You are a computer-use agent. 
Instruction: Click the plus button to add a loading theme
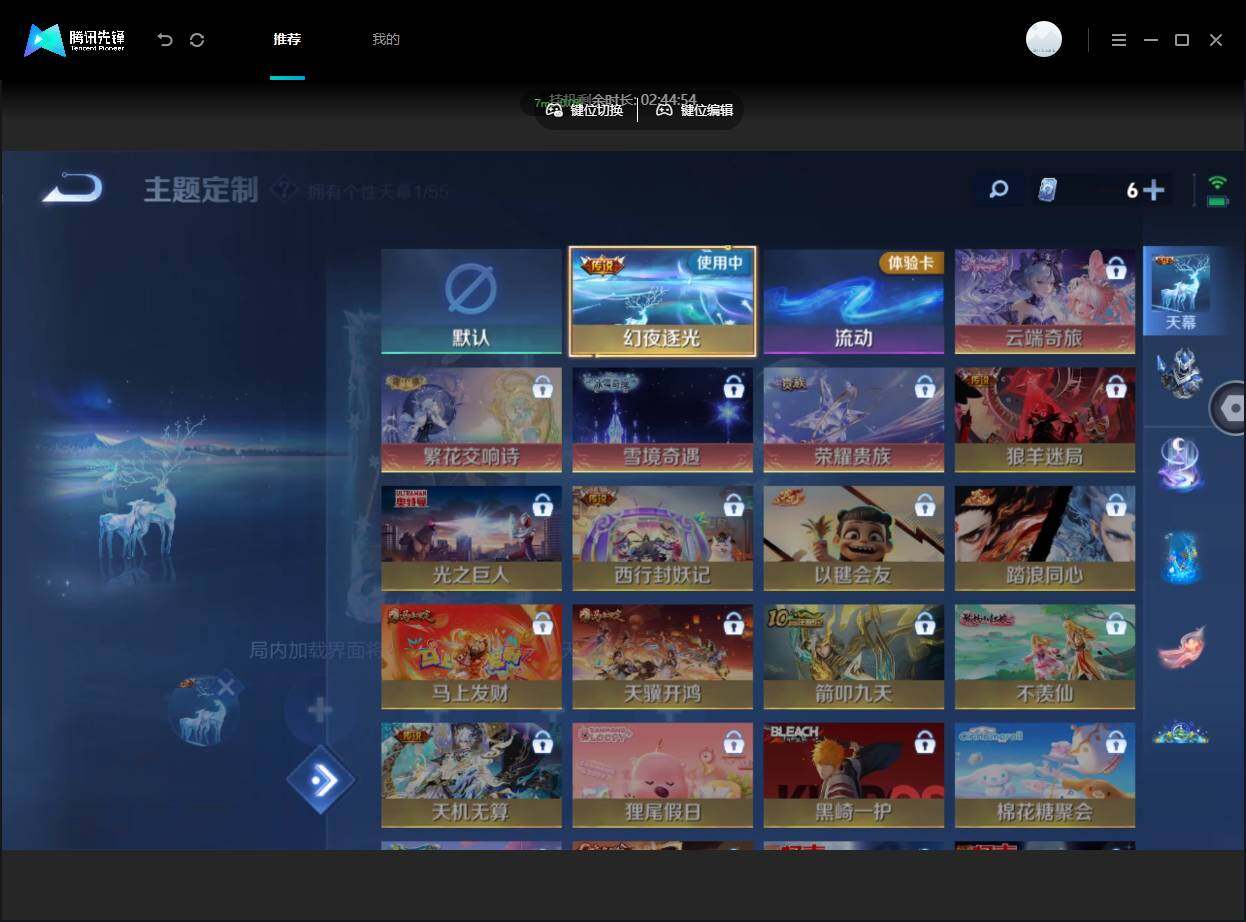coord(320,711)
